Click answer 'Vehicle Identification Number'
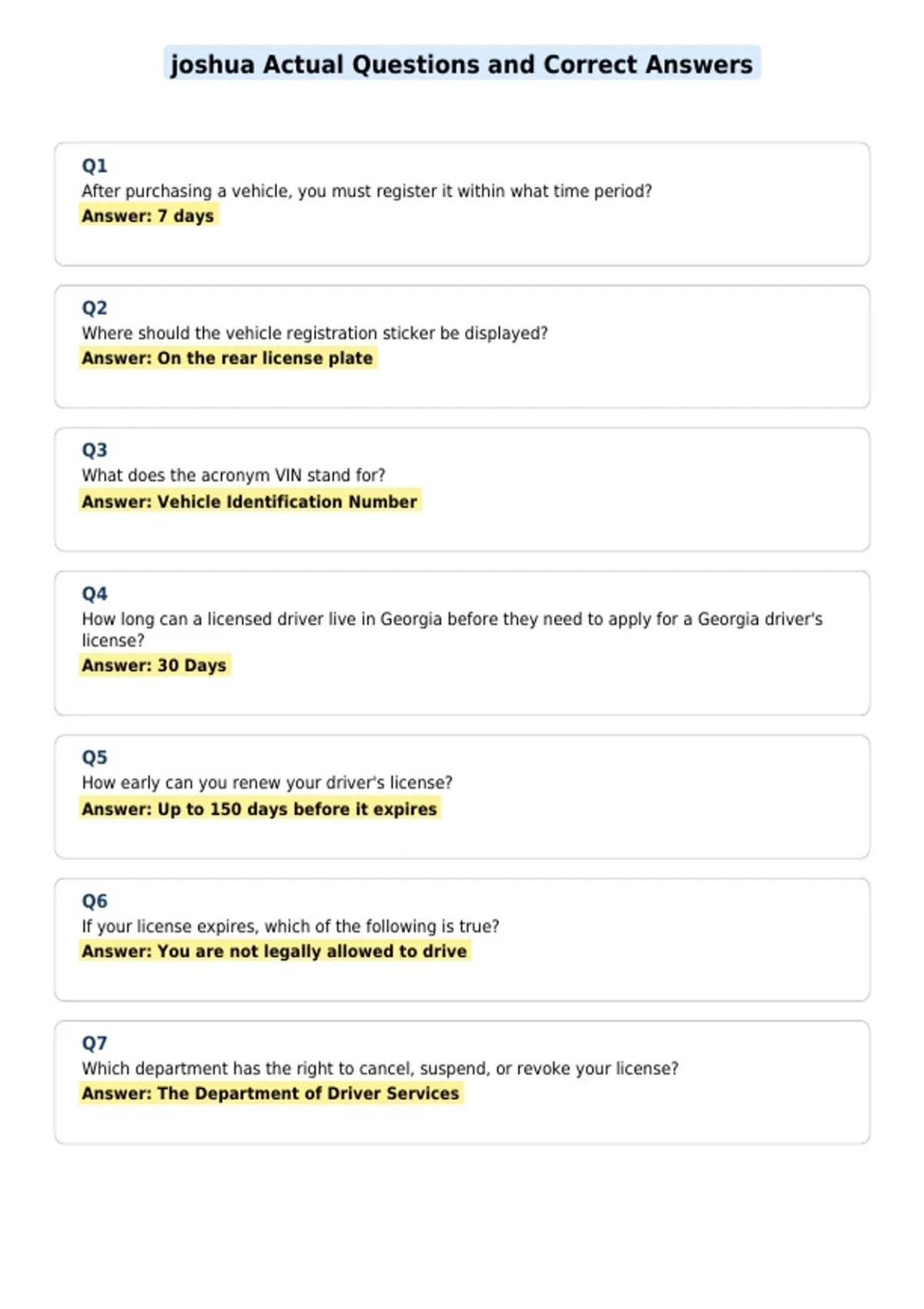This screenshot has width=924, height=1309. pos(250,501)
